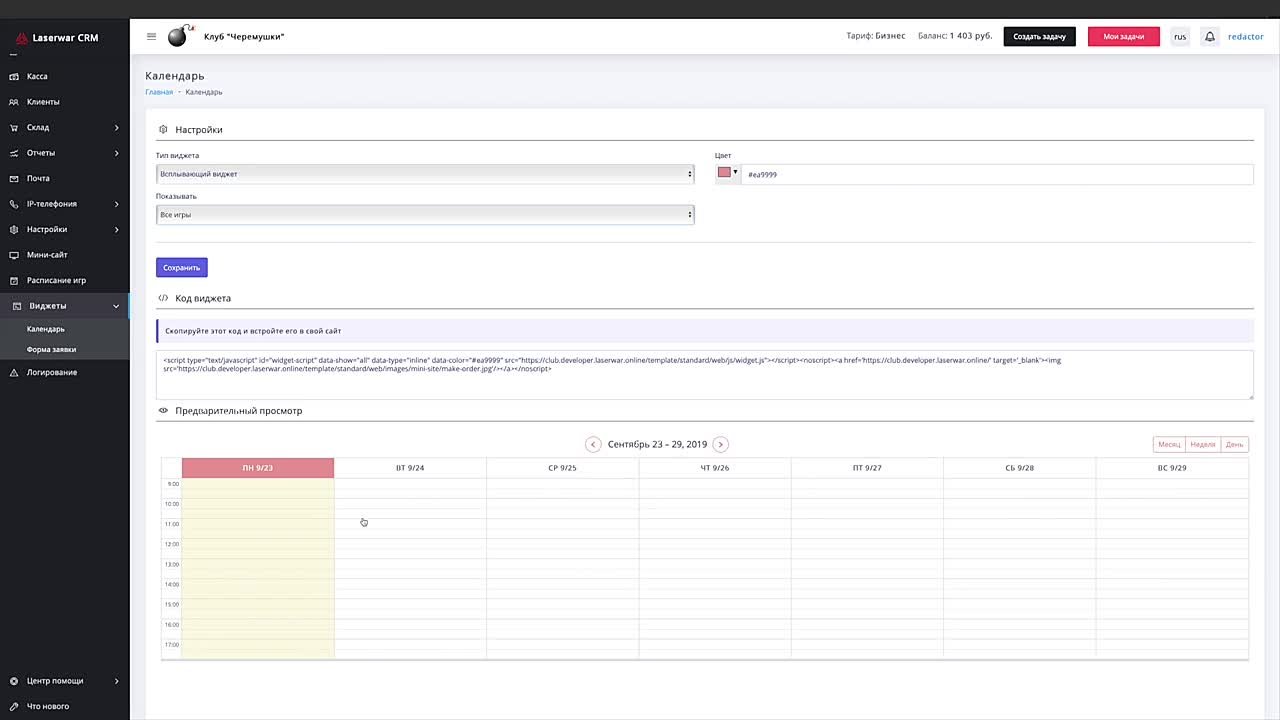The width and height of the screenshot is (1280, 720).
Task: Switch calendar preview to Неделя view
Action: (x=1203, y=444)
